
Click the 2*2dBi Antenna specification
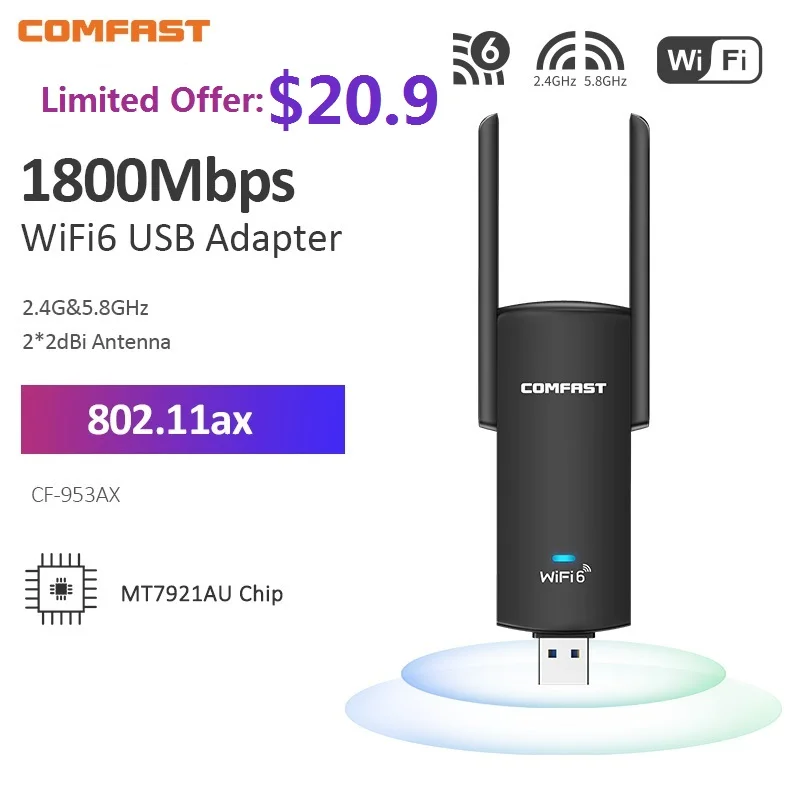click(96, 342)
